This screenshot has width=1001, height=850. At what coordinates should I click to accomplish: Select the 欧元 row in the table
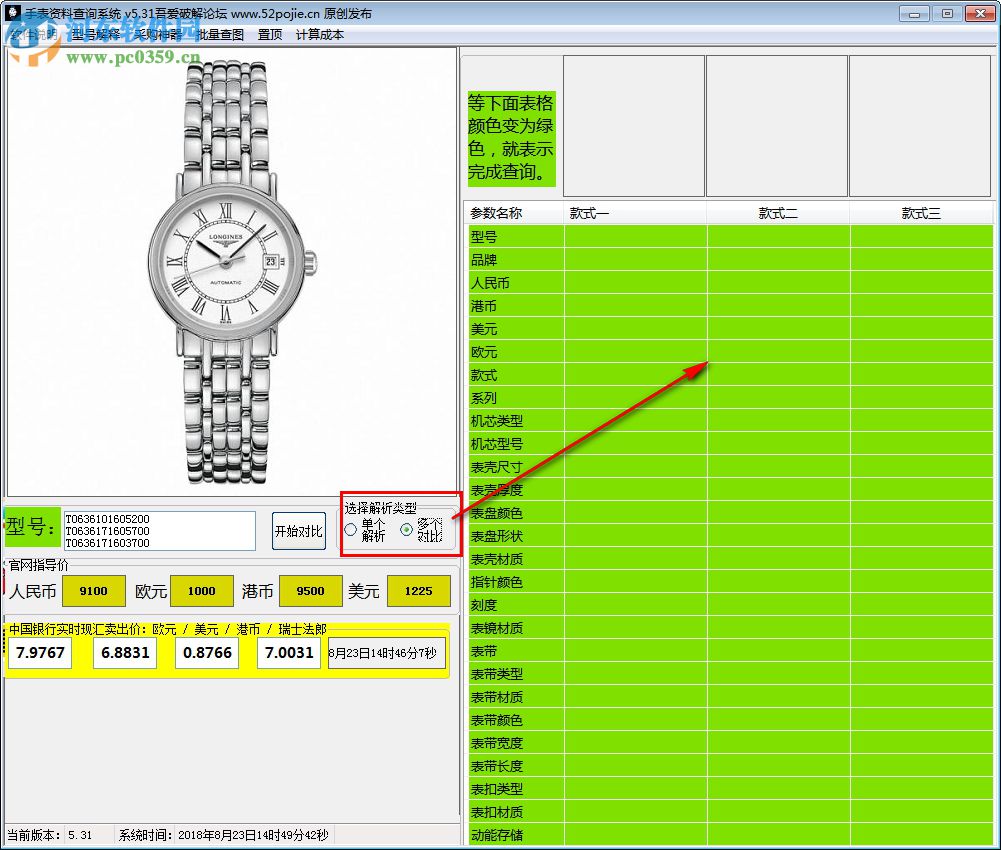coord(731,352)
